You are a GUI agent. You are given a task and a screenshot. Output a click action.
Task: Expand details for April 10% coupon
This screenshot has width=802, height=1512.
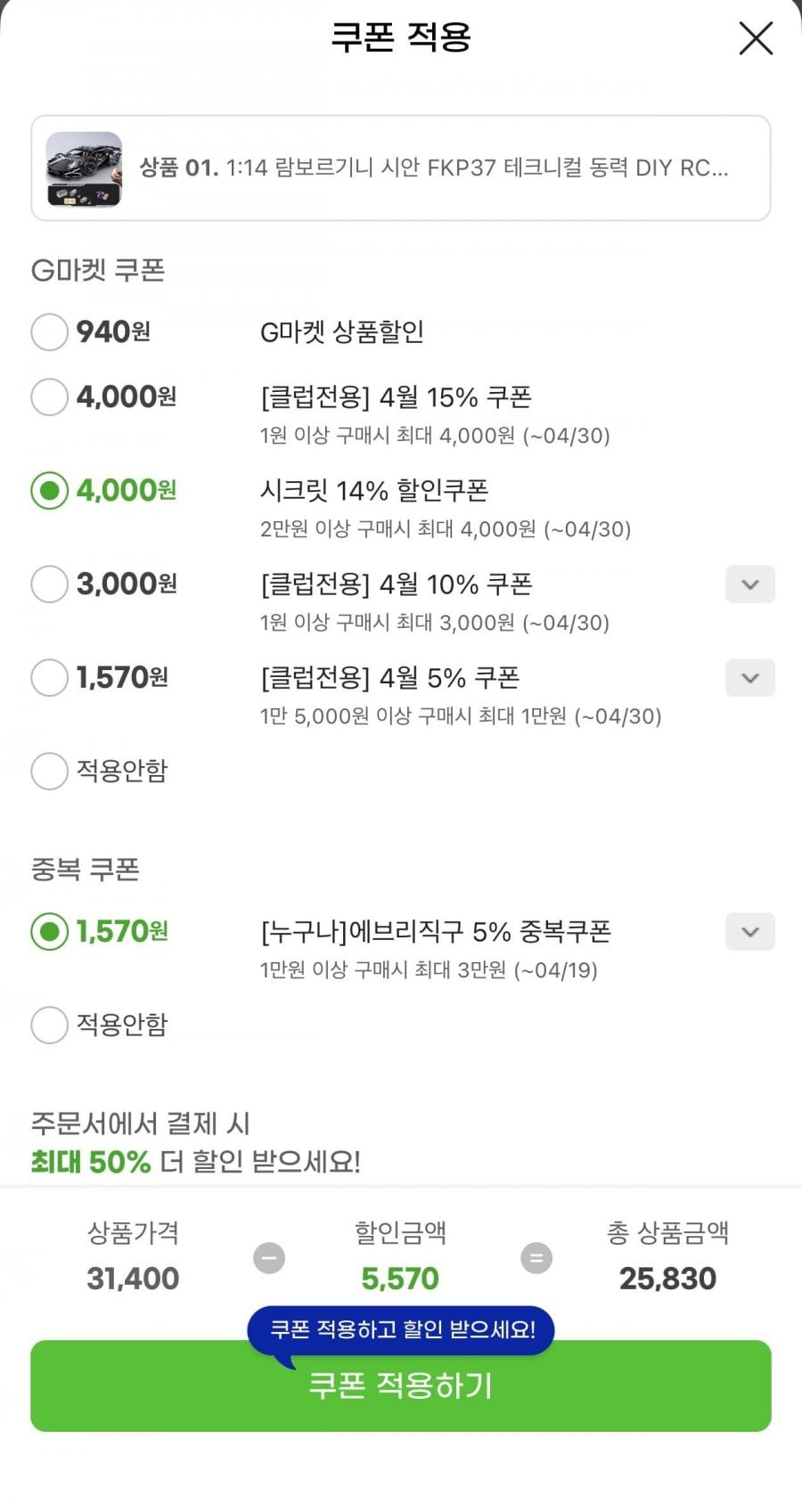(x=749, y=584)
